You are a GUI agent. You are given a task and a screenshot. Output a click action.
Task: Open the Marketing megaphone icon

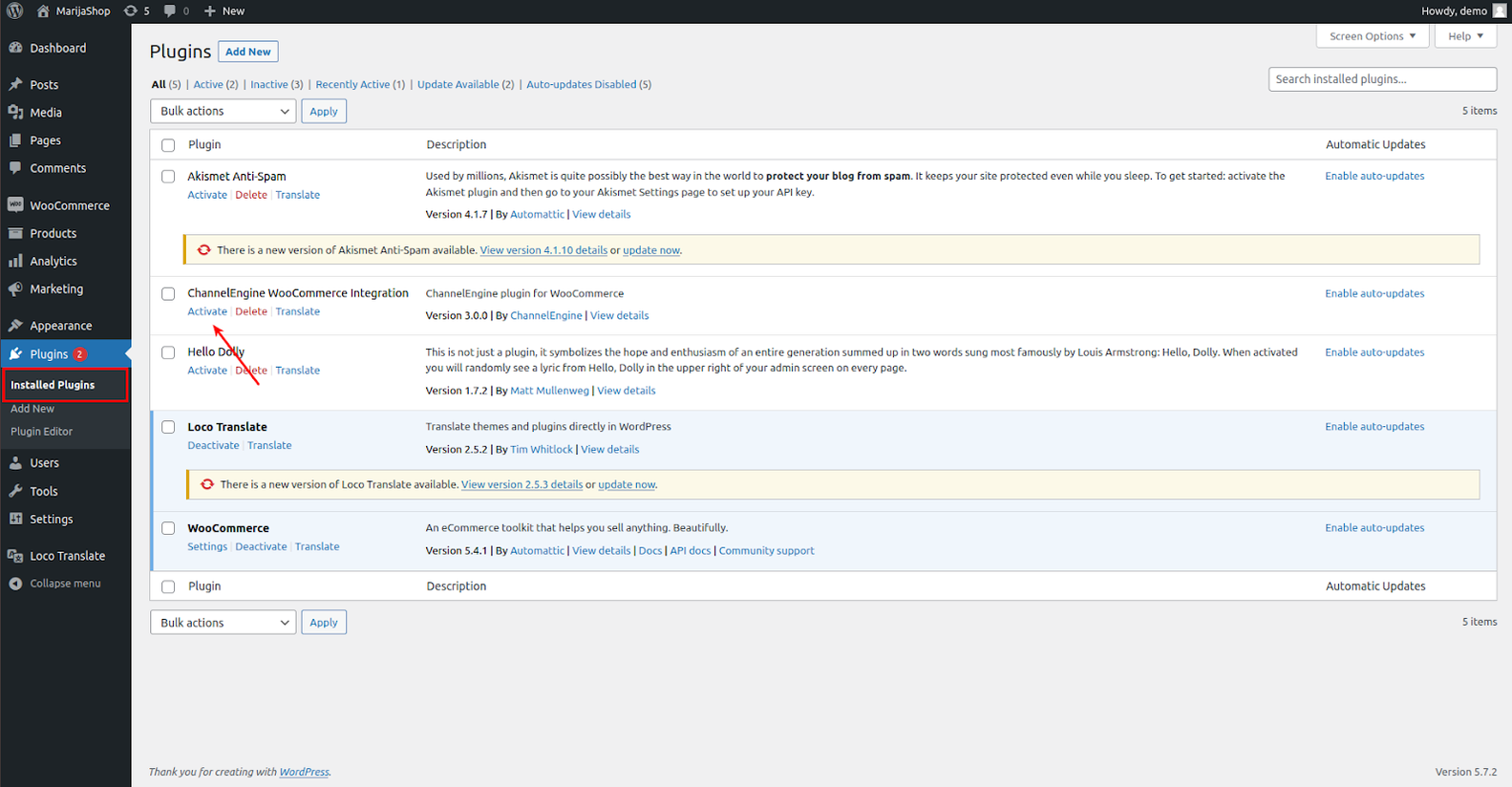(15, 288)
